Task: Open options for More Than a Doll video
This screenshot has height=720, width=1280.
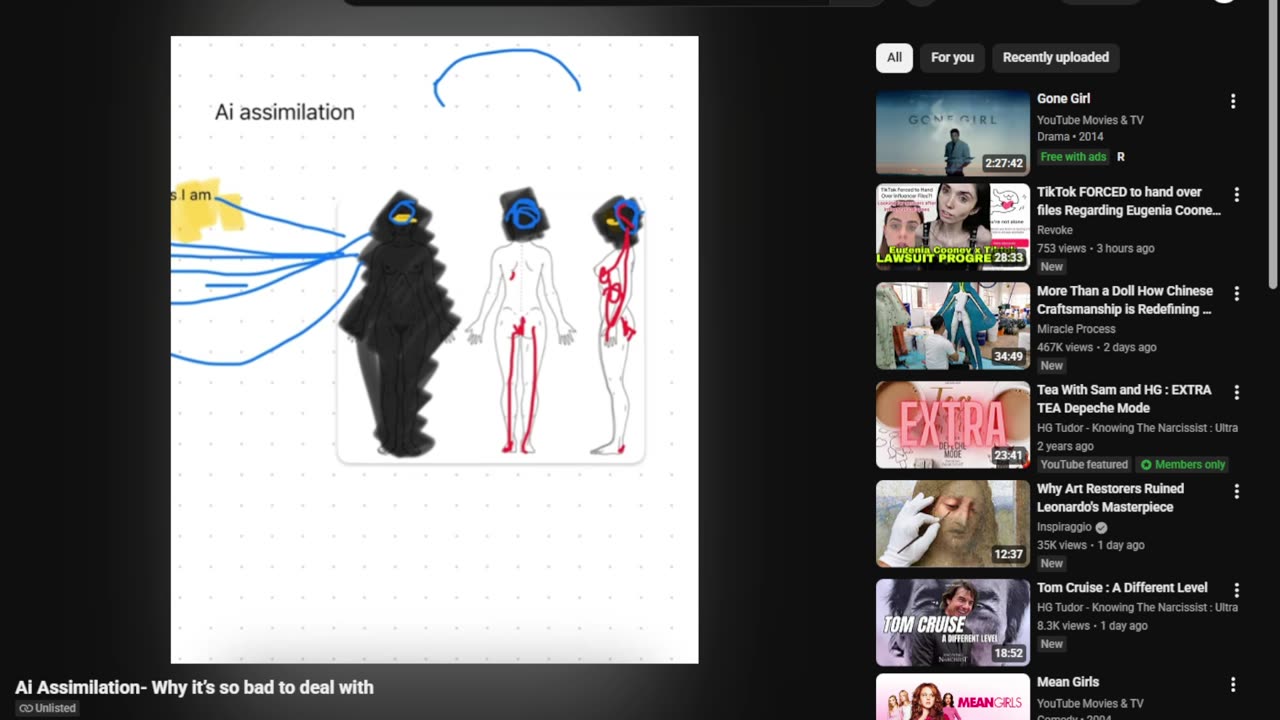Action: 1237,294
